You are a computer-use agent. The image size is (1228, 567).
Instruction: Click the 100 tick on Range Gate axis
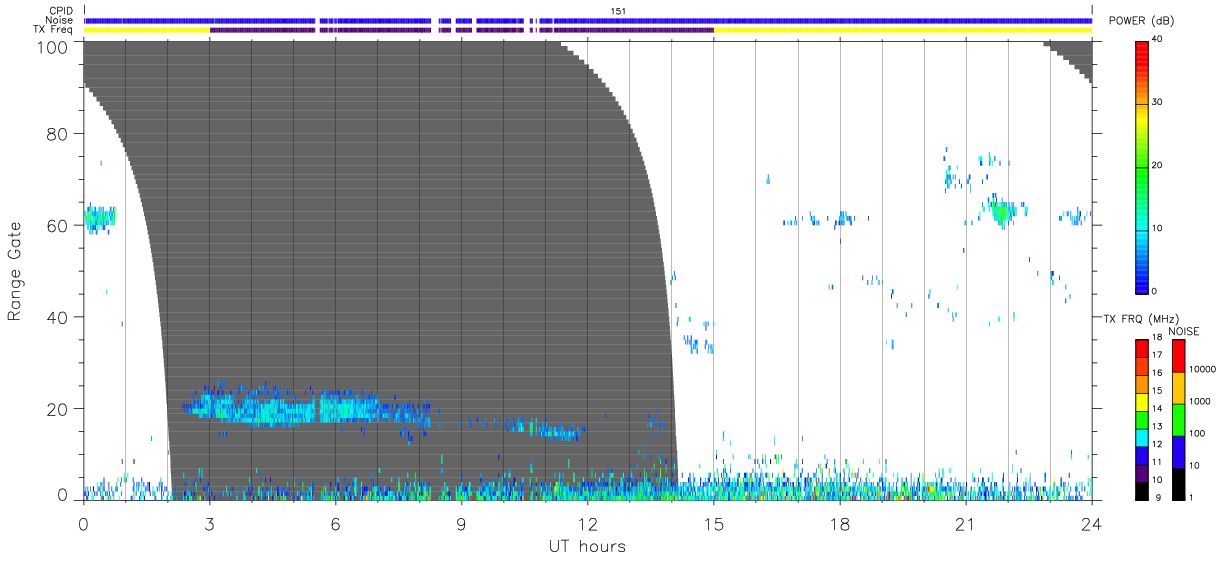(x=53, y=46)
